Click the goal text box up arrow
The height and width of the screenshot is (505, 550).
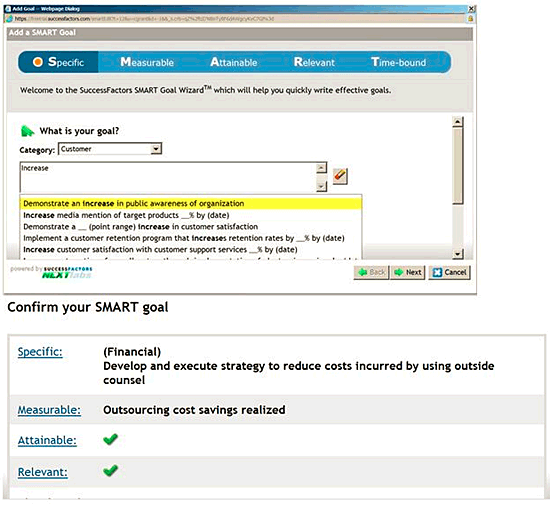(321, 168)
